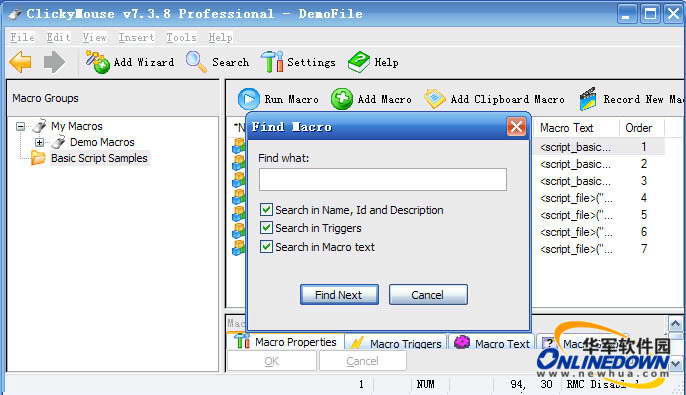686x395 pixels.
Task: Click Add Clipboard Macro
Action: (494, 99)
